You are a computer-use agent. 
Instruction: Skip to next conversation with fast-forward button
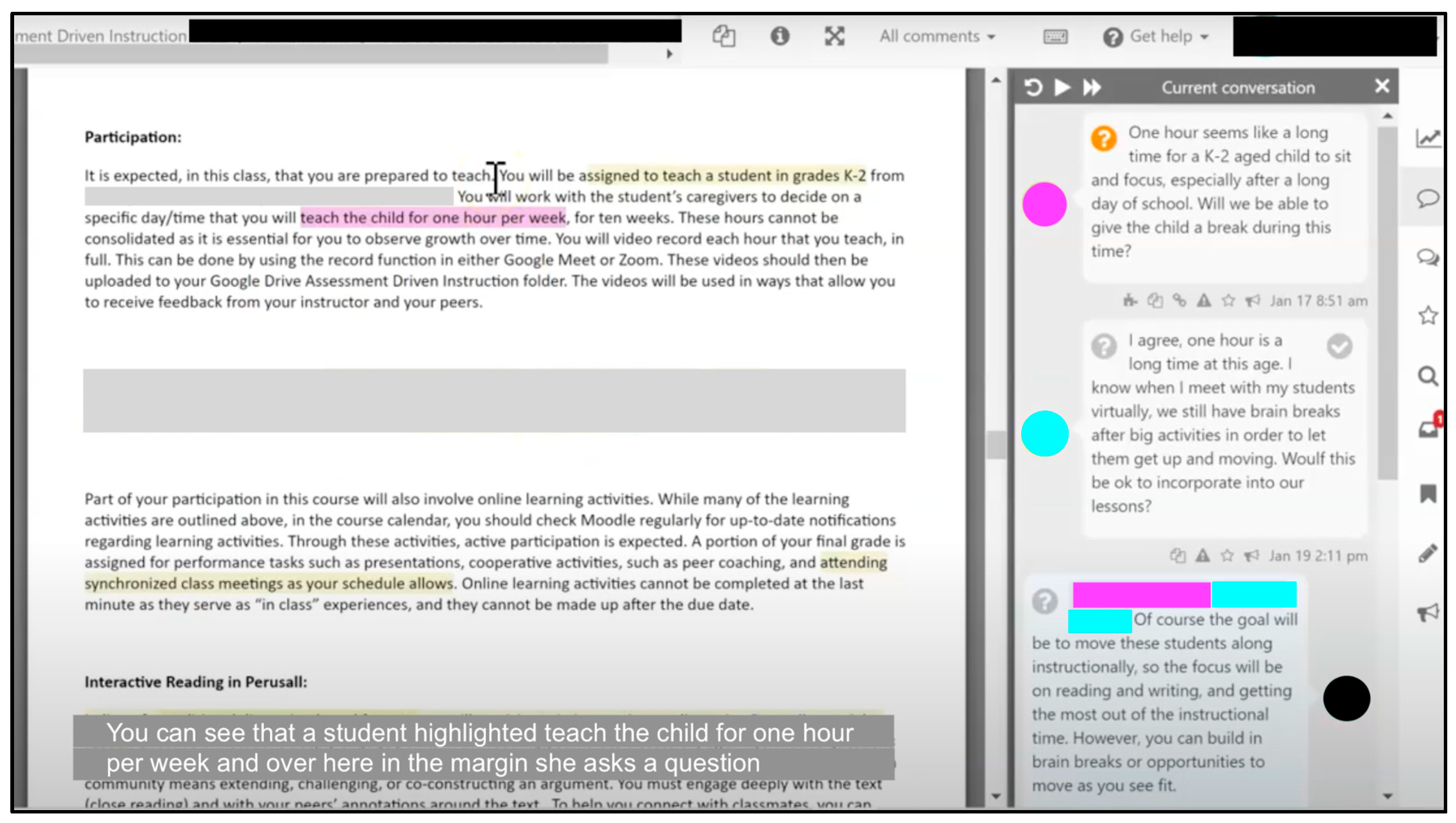[x=1092, y=88]
